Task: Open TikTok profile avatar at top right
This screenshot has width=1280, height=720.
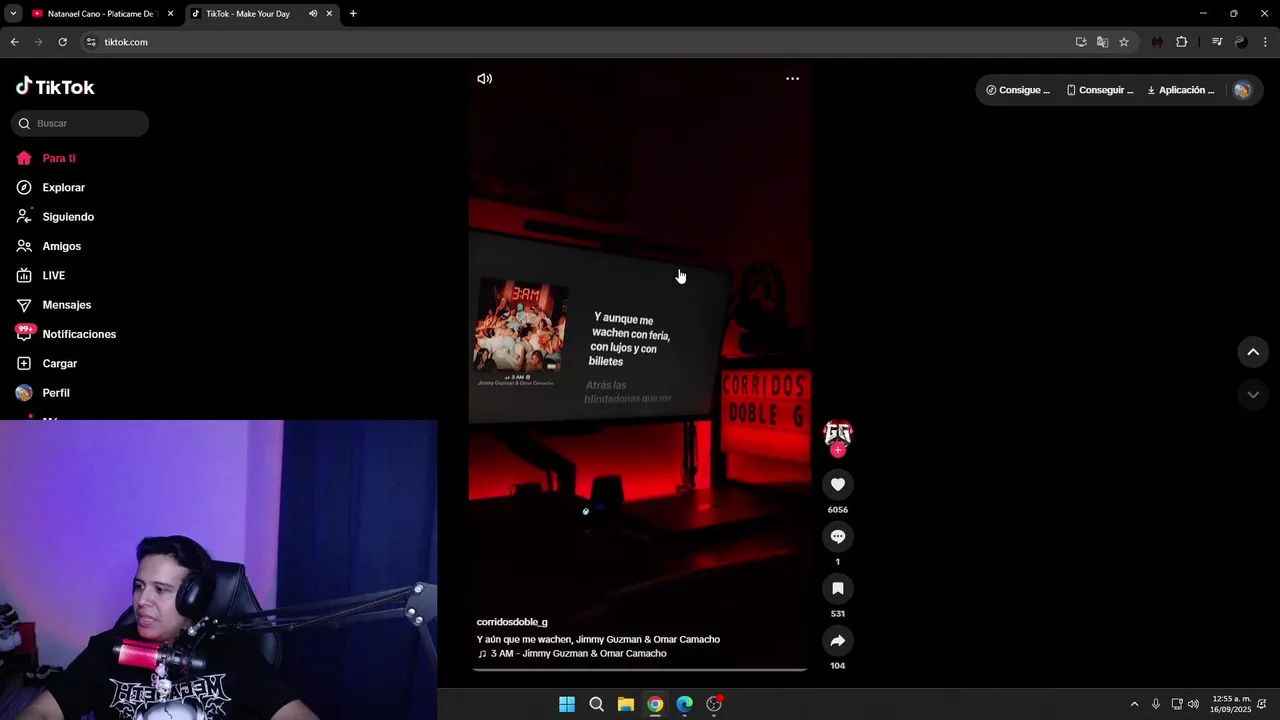Action: (1242, 90)
